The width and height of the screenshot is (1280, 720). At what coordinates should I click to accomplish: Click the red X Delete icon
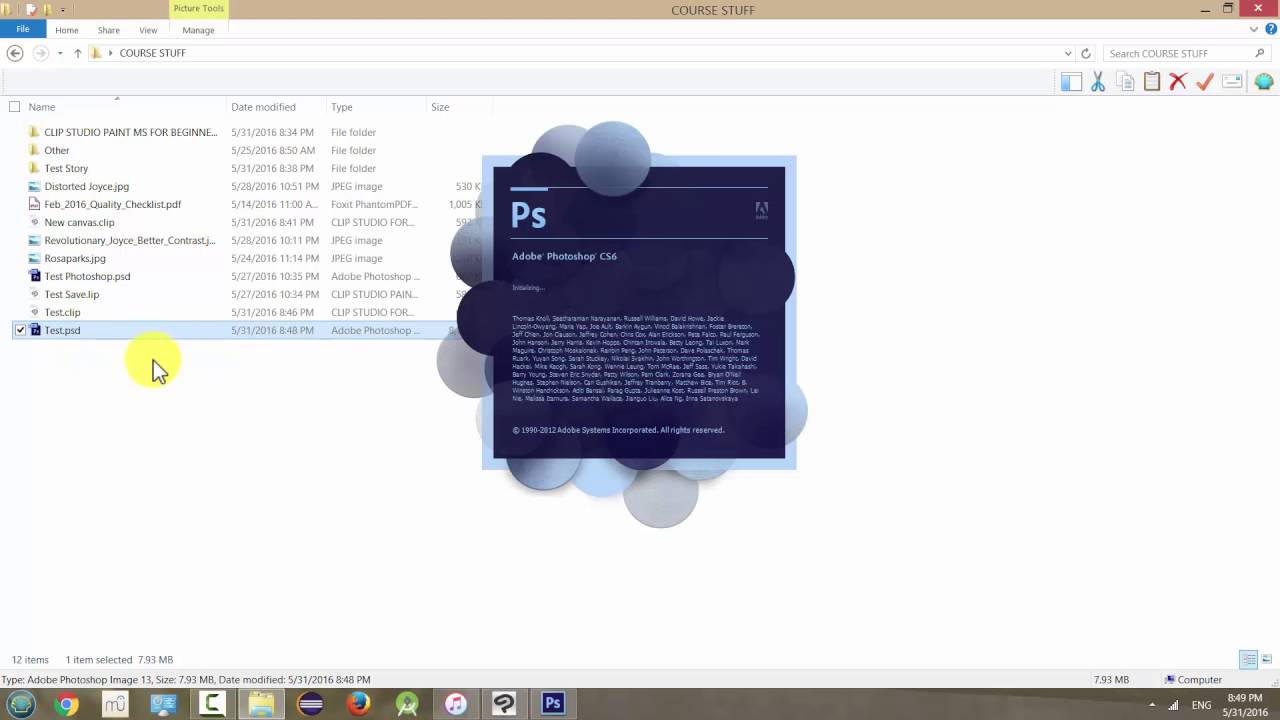coord(1178,82)
